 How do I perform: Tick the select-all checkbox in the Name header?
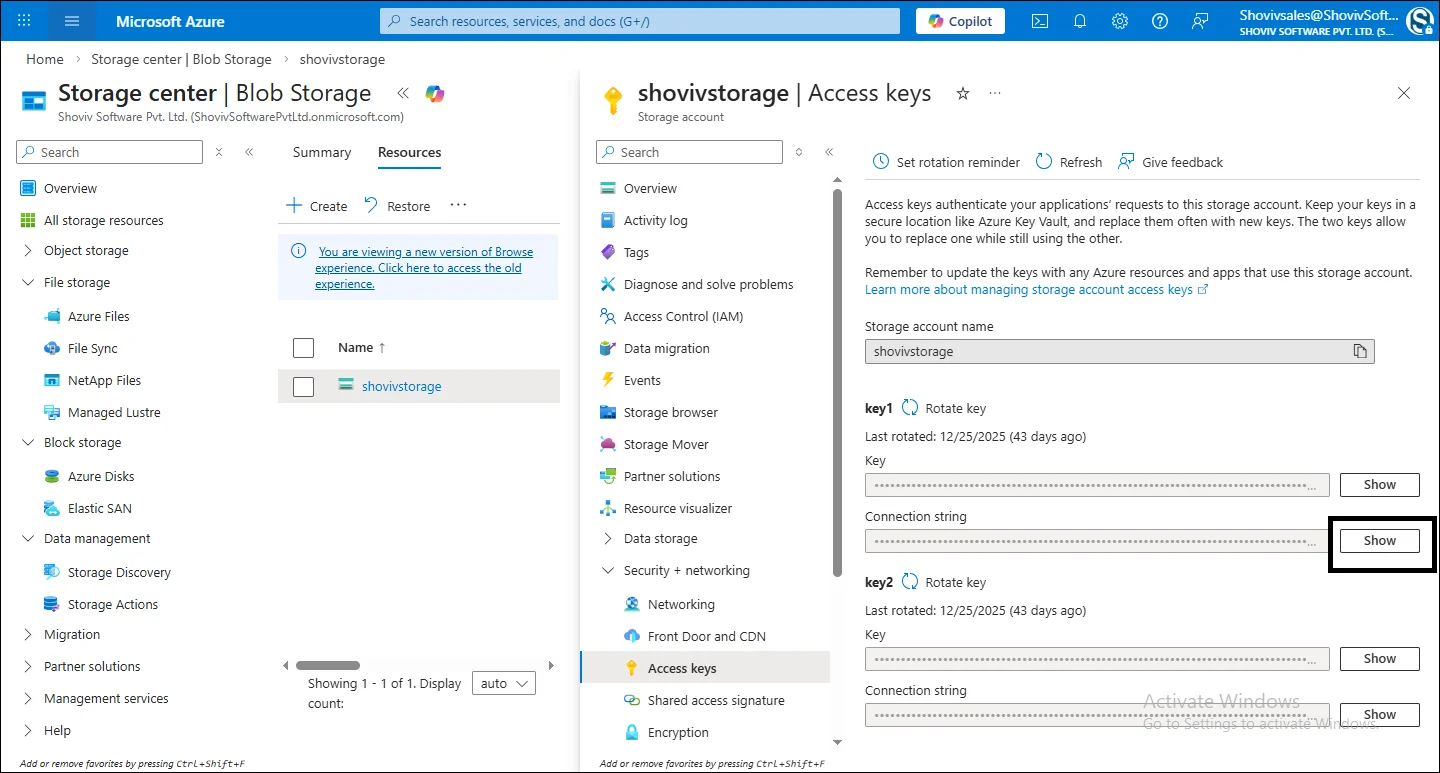[x=303, y=348]
